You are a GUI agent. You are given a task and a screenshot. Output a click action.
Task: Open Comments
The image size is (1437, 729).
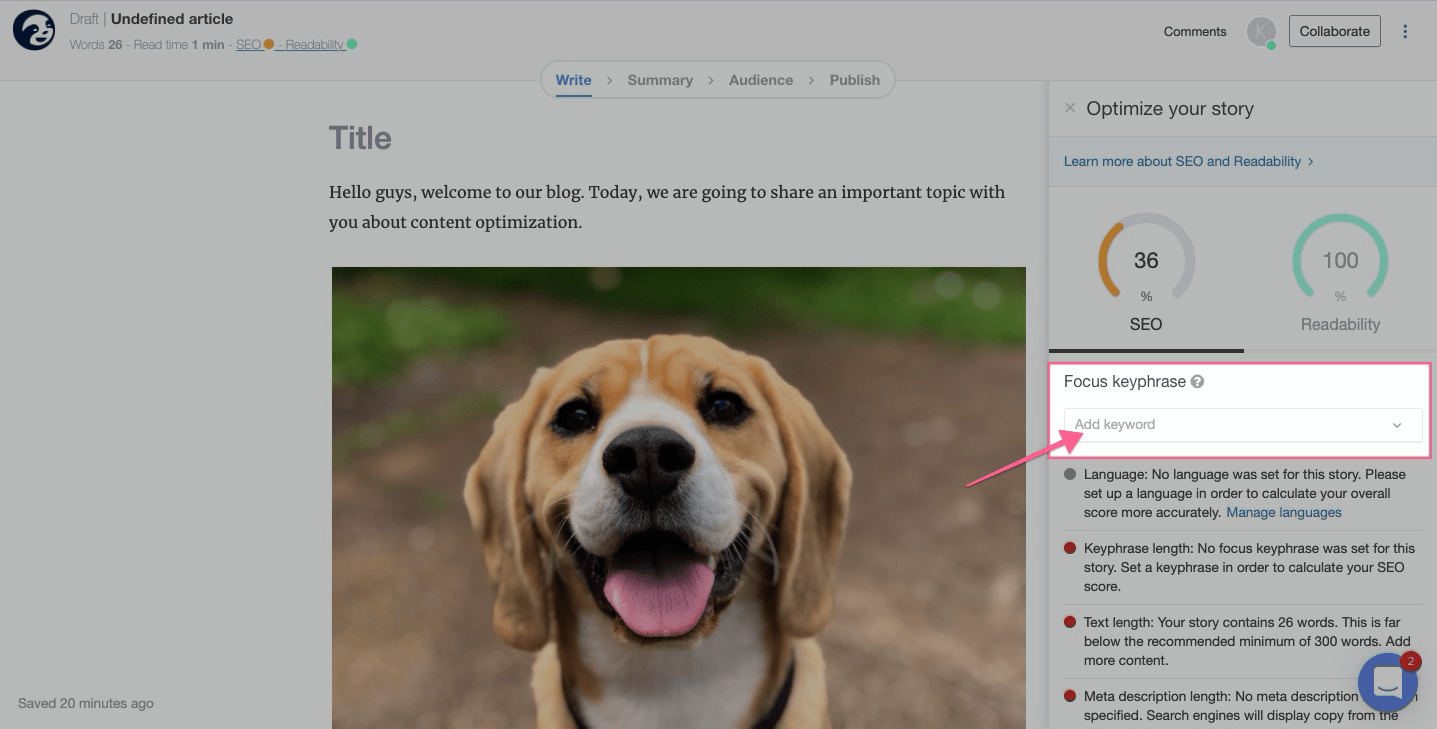pyautogui.click(x=1195, y=32)
